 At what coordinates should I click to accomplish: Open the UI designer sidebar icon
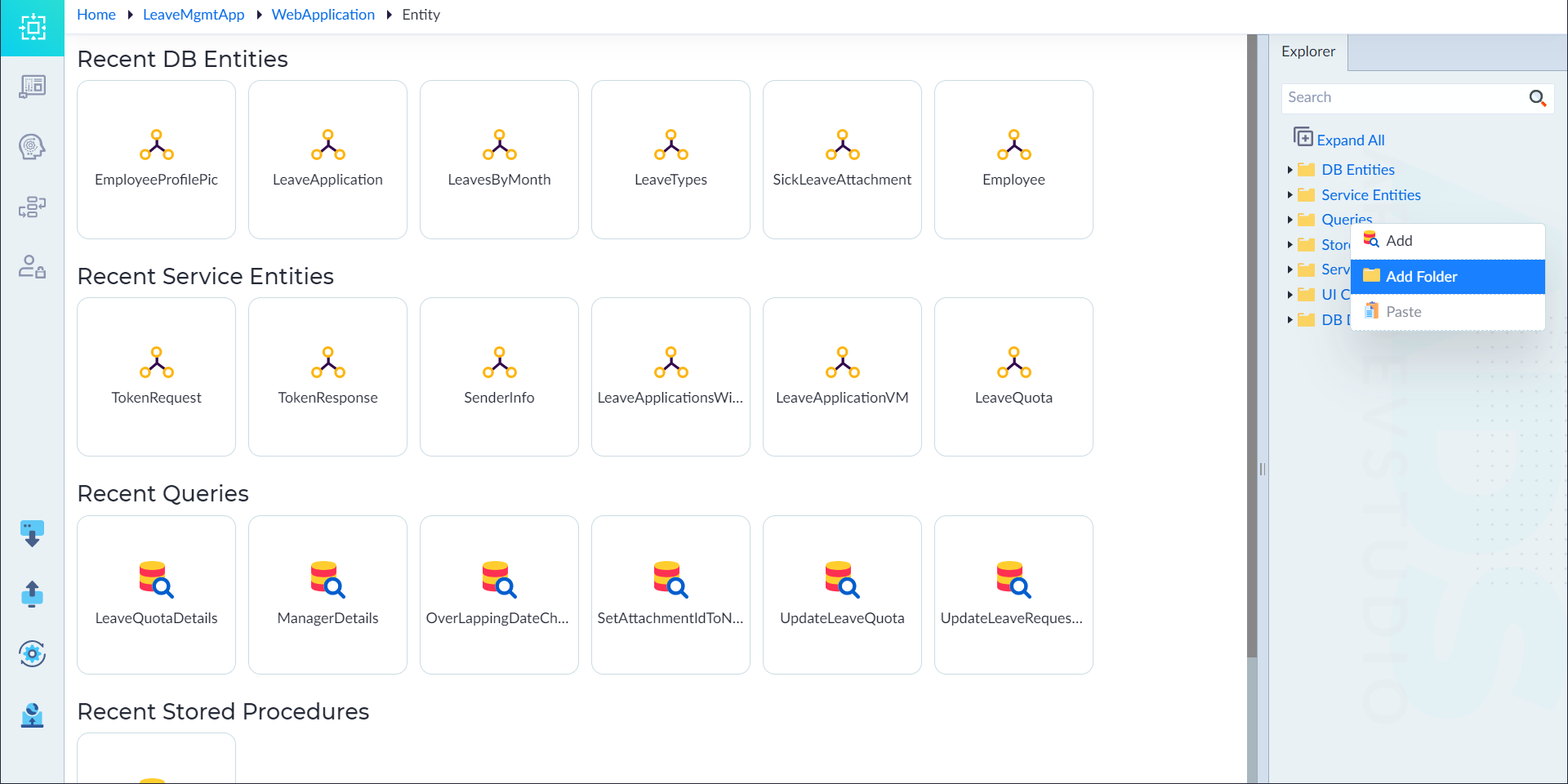(x=32, y=87)
